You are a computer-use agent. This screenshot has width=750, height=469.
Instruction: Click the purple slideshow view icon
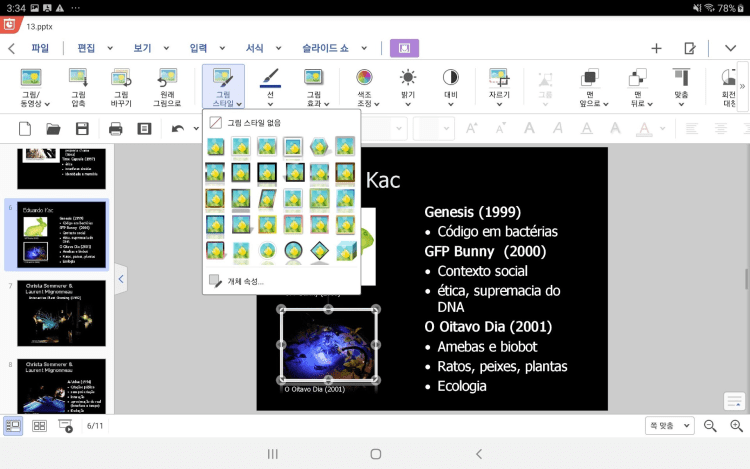[x=404, y=48]
